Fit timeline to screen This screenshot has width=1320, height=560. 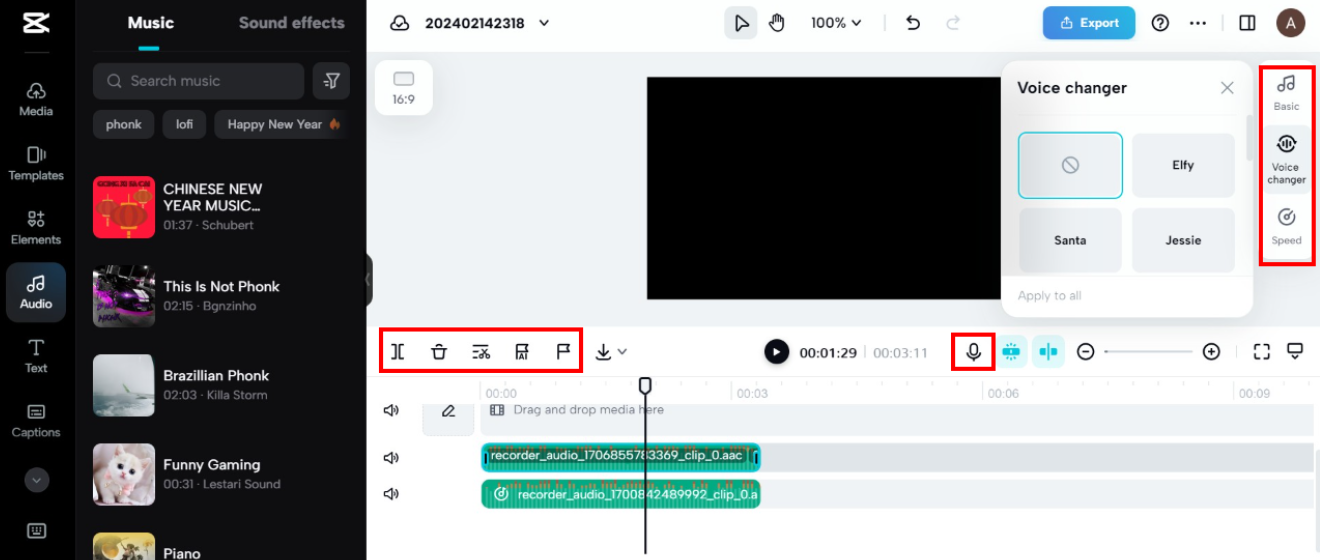[1262, 352]
